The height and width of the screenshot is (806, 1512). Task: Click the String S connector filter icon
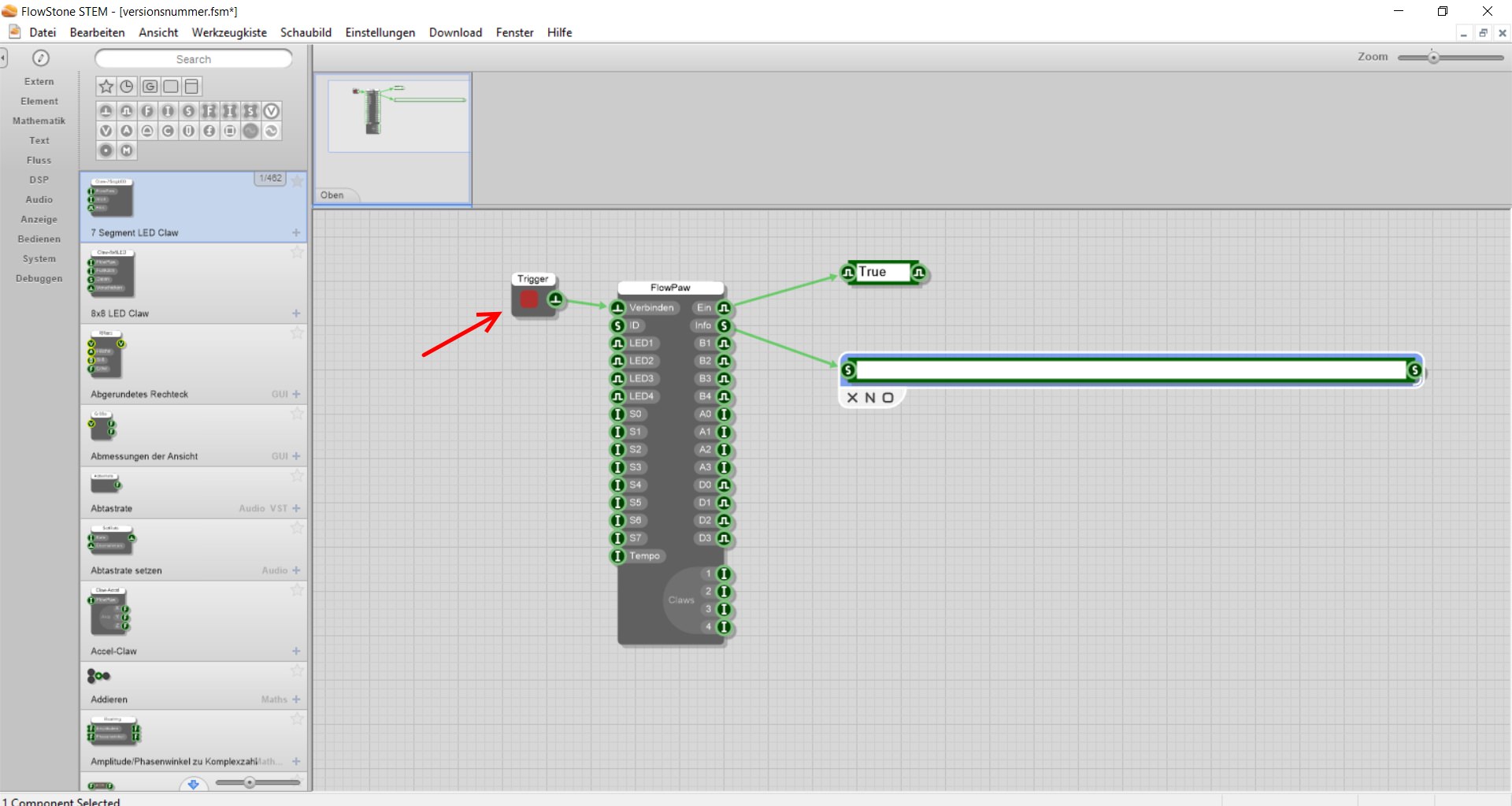click(188, 111)
